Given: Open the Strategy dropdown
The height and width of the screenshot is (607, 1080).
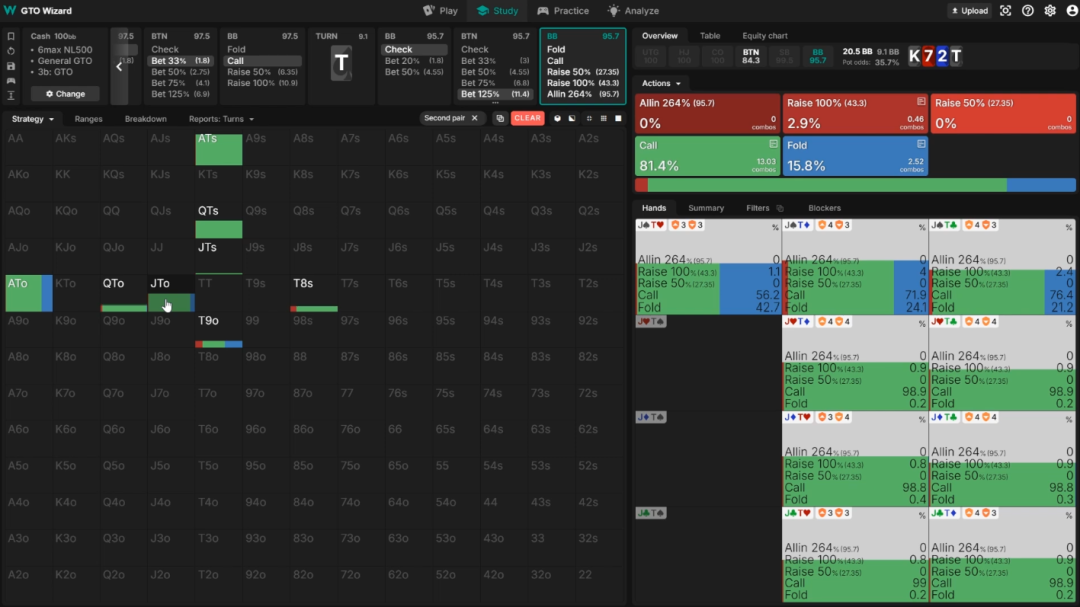Looking at the screenshot, I should pos(32,119).
